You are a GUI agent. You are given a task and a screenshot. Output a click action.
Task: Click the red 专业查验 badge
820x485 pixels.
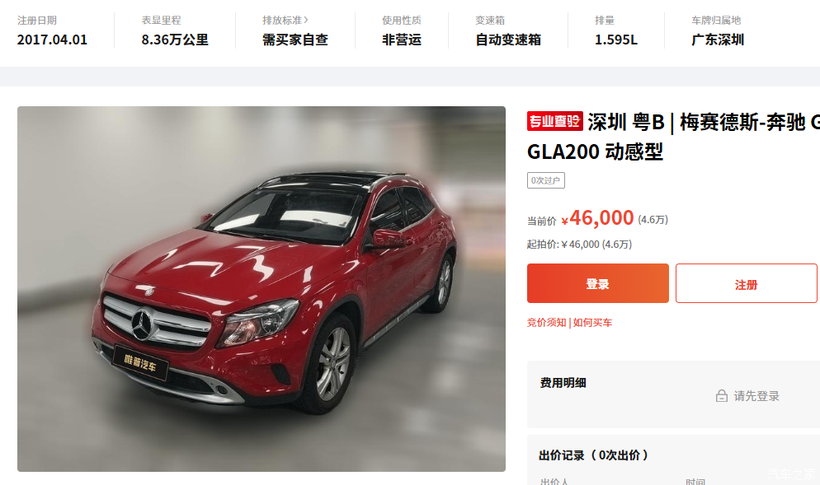pos(554,121)
